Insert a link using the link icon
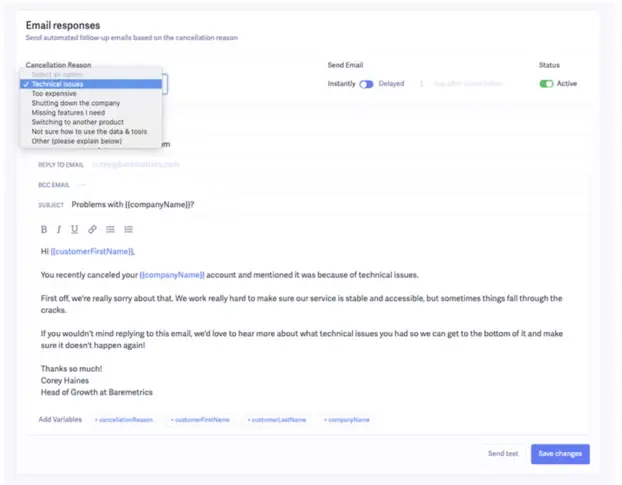This screenshot has width=622, height=485. [92, 229]
